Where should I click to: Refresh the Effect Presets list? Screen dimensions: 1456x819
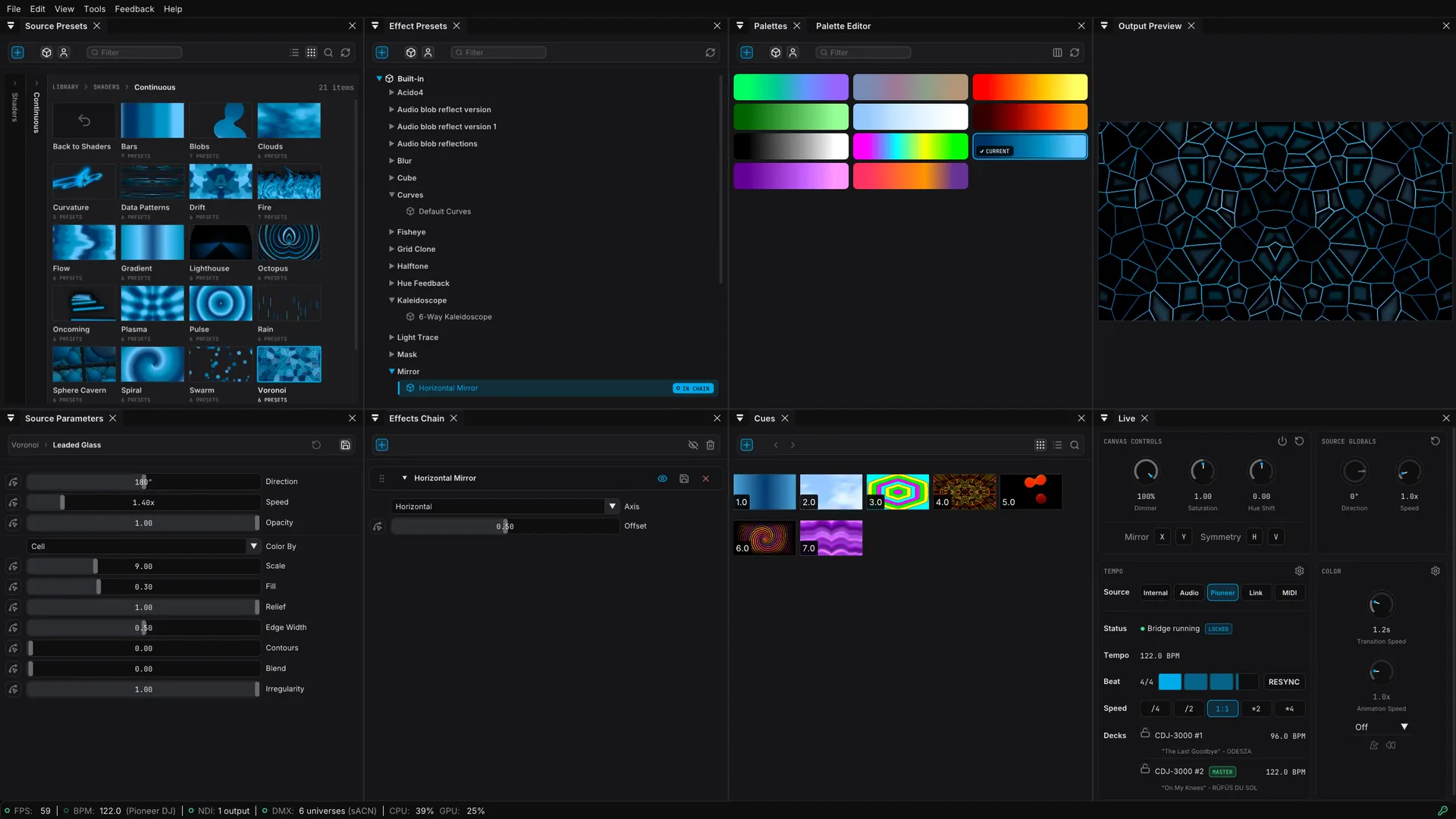(711, 52)
